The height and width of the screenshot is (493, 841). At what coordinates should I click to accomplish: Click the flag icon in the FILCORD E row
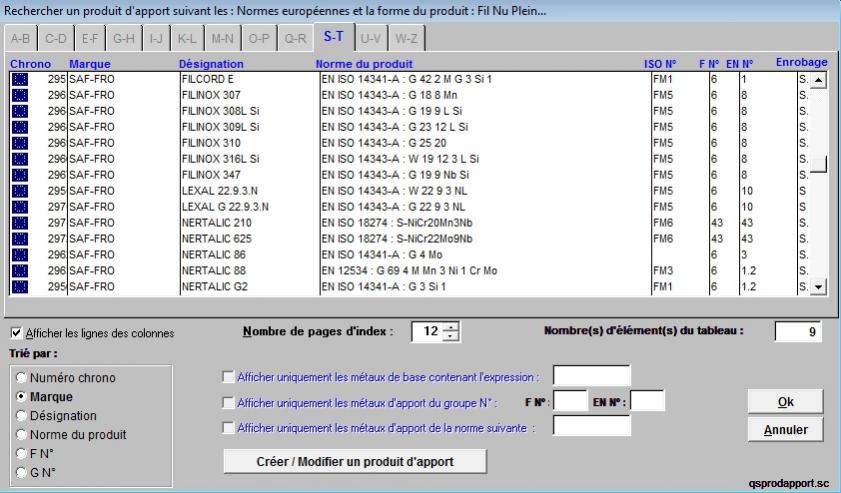[x=19, y=79]
